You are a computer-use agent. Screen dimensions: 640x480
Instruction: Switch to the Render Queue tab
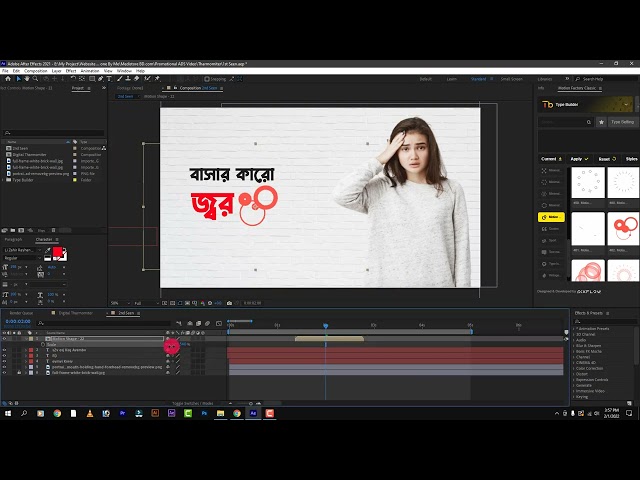coord(21,313)
